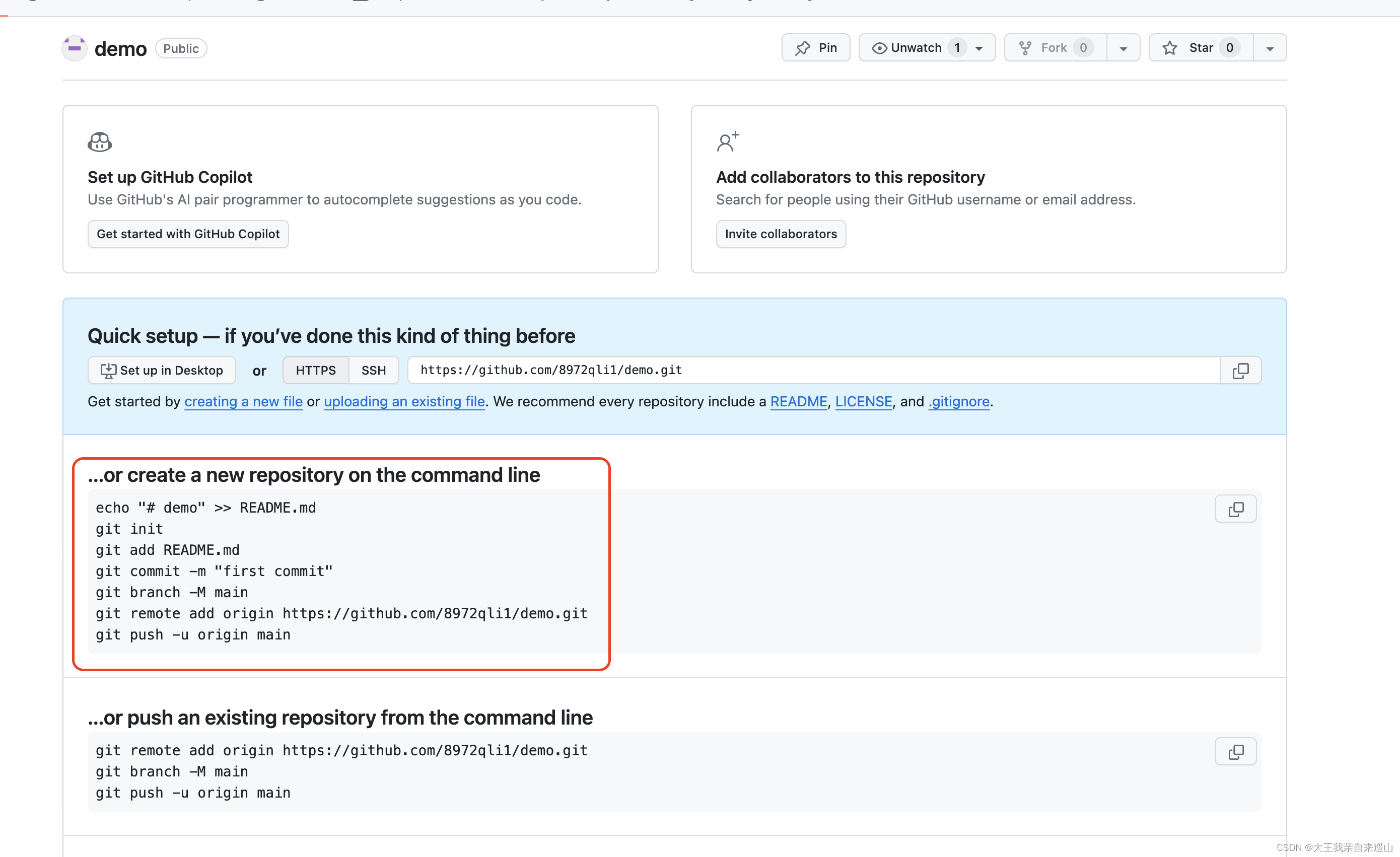Copy the create new repository commands

tap(1236, 509)
